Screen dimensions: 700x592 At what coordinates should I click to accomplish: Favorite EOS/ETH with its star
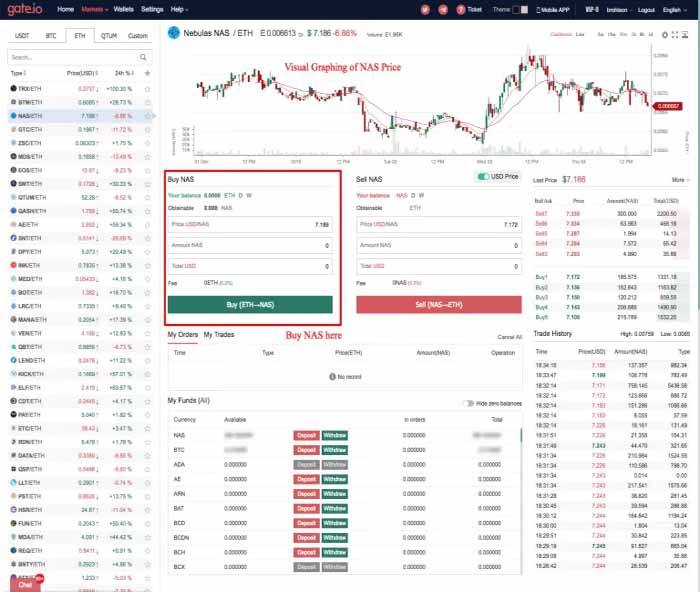click(x=147, y=170)
